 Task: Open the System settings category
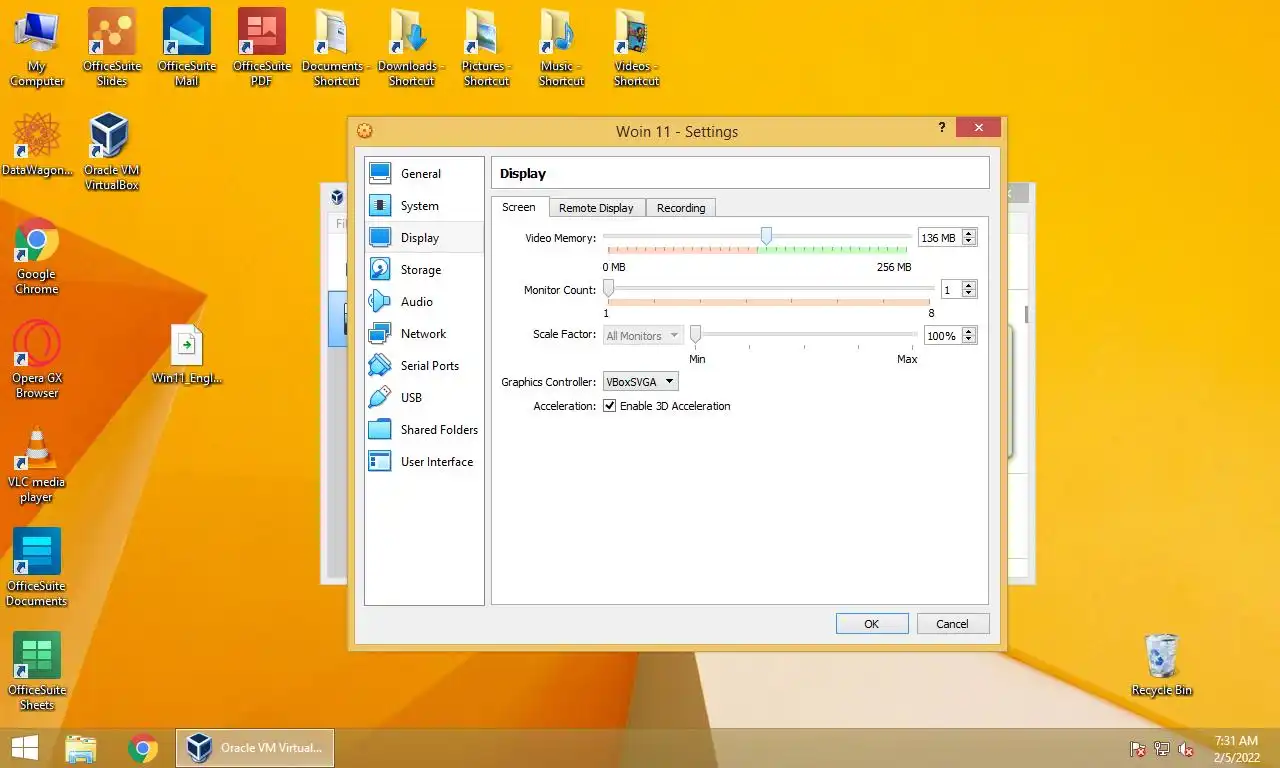pos(424,205)
